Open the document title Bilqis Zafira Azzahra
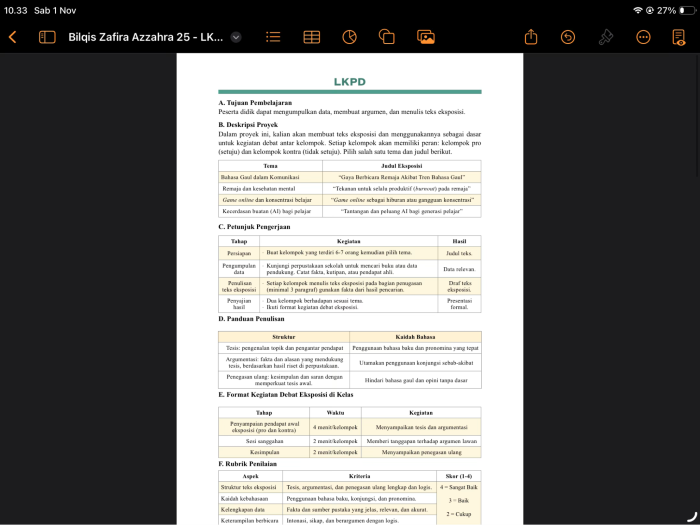700x525 pixels. 145,37
